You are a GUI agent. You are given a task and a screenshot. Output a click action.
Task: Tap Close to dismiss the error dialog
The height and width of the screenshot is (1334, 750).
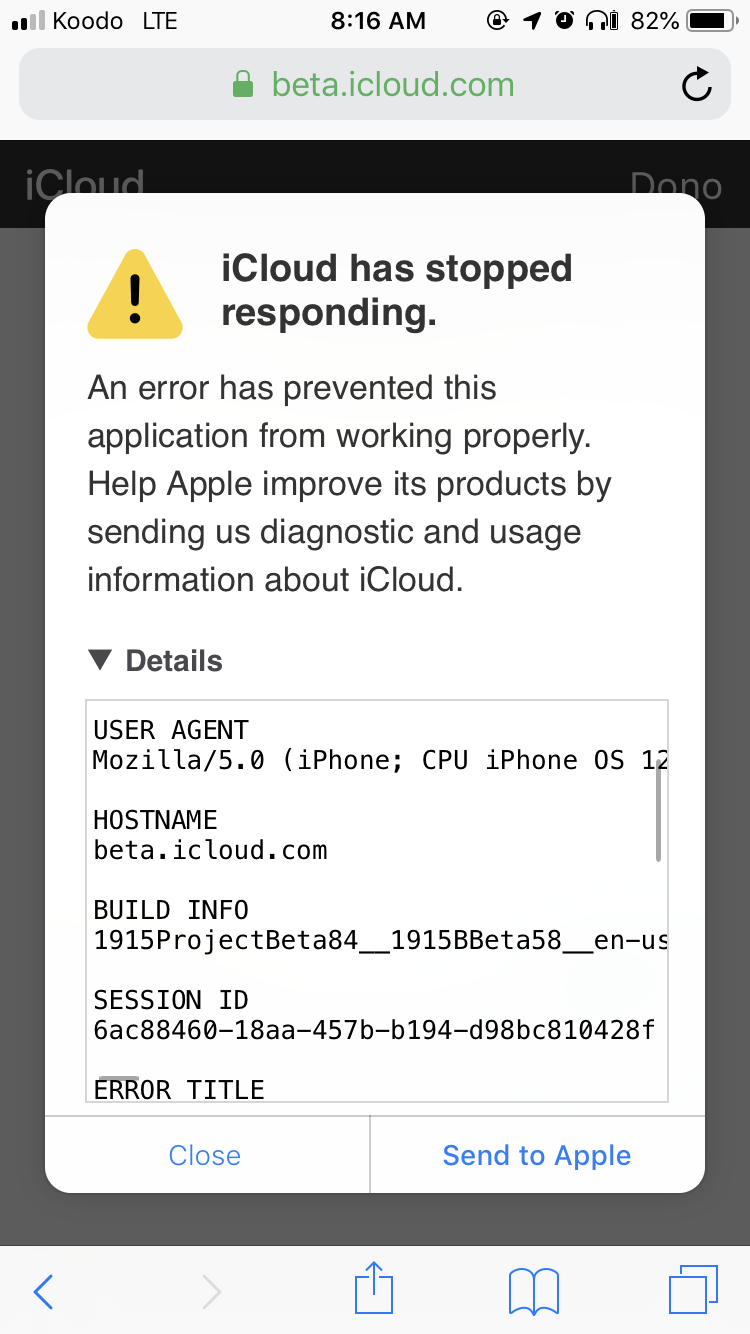(205, 1155)
